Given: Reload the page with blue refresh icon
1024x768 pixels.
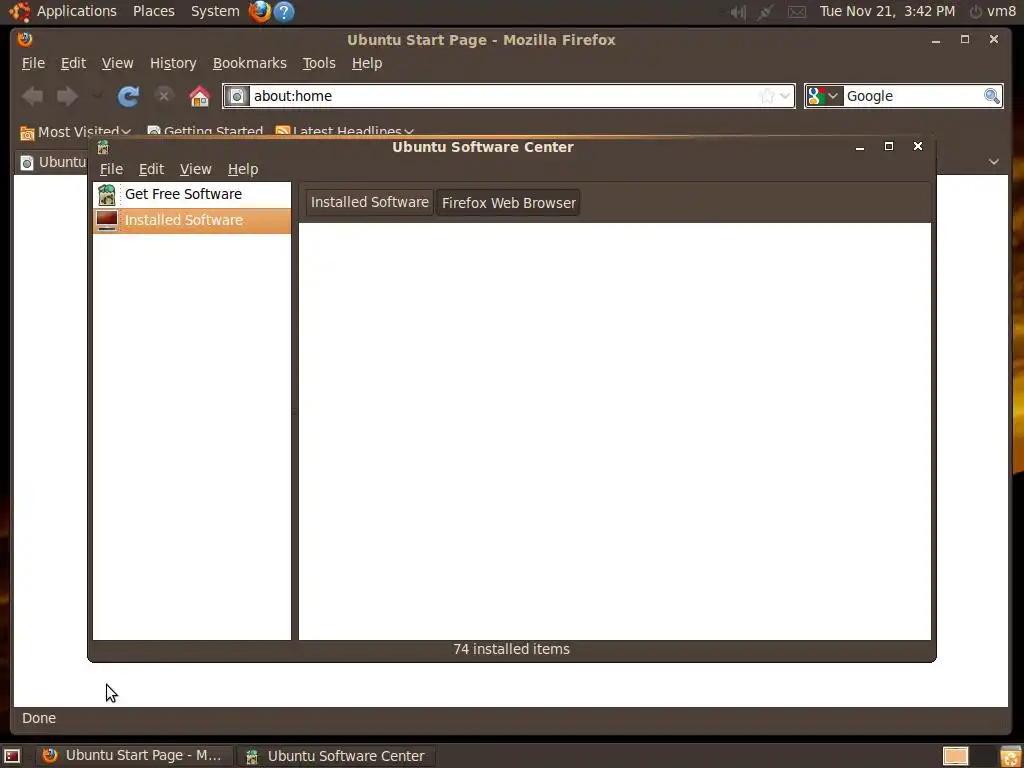Looking at the screenshot, I should click(129, 97).
